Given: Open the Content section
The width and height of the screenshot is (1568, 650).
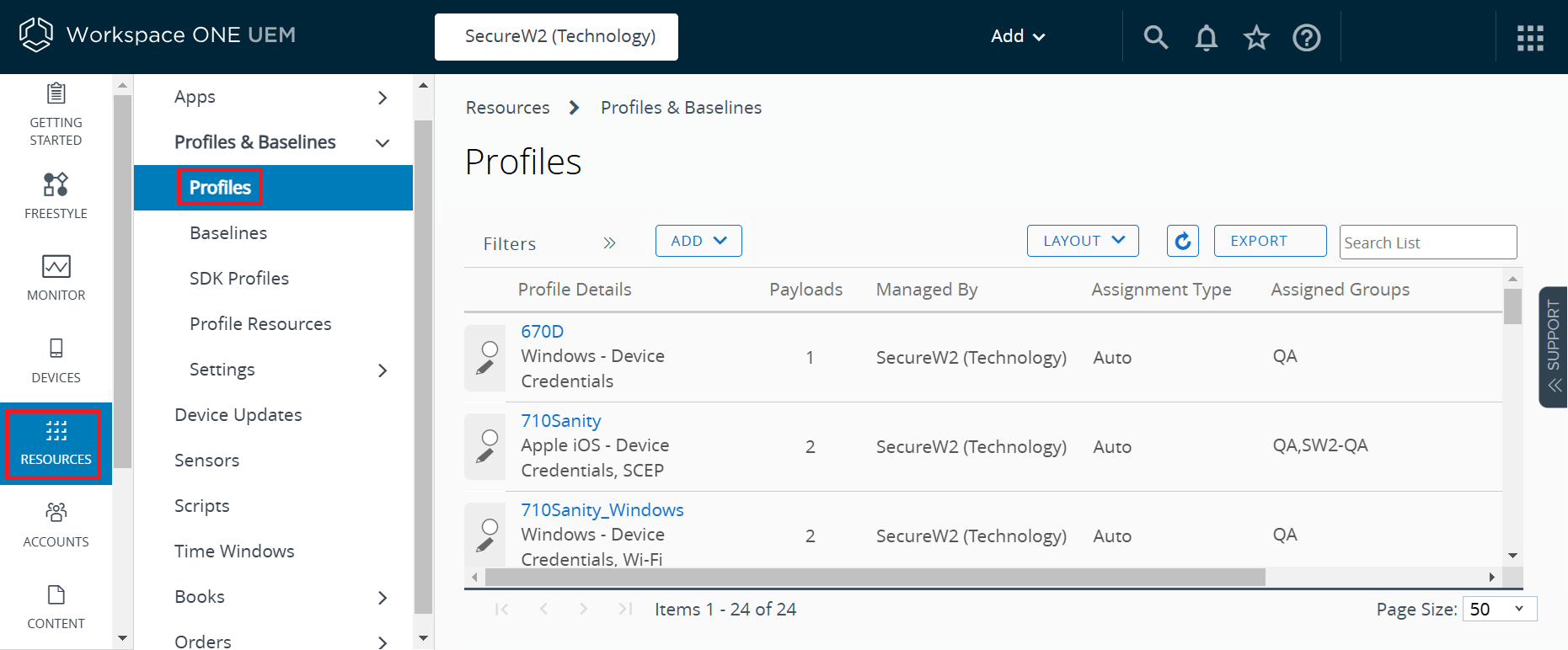Looking at the screenshot, I should (x=56, y=606).
